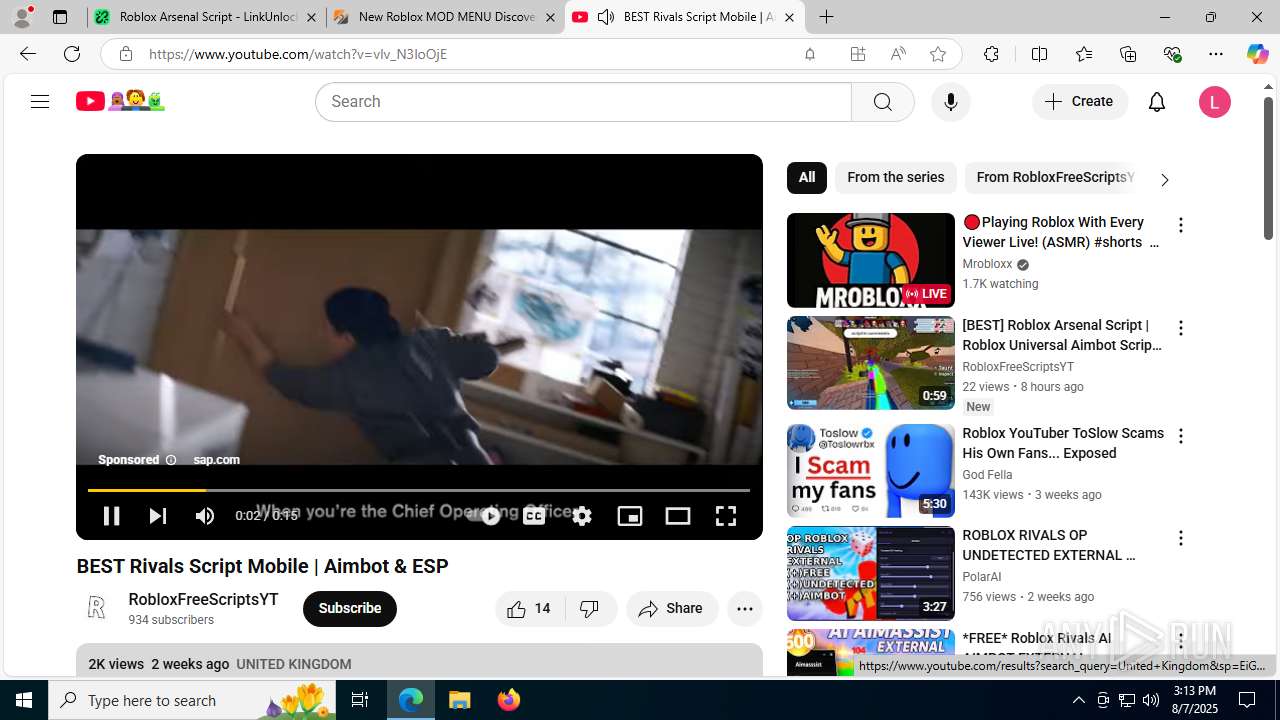The height and width of the screenshot is (720, 1280).
Task: Open options for Arsenal Script video
Action: coord(1181,329)
